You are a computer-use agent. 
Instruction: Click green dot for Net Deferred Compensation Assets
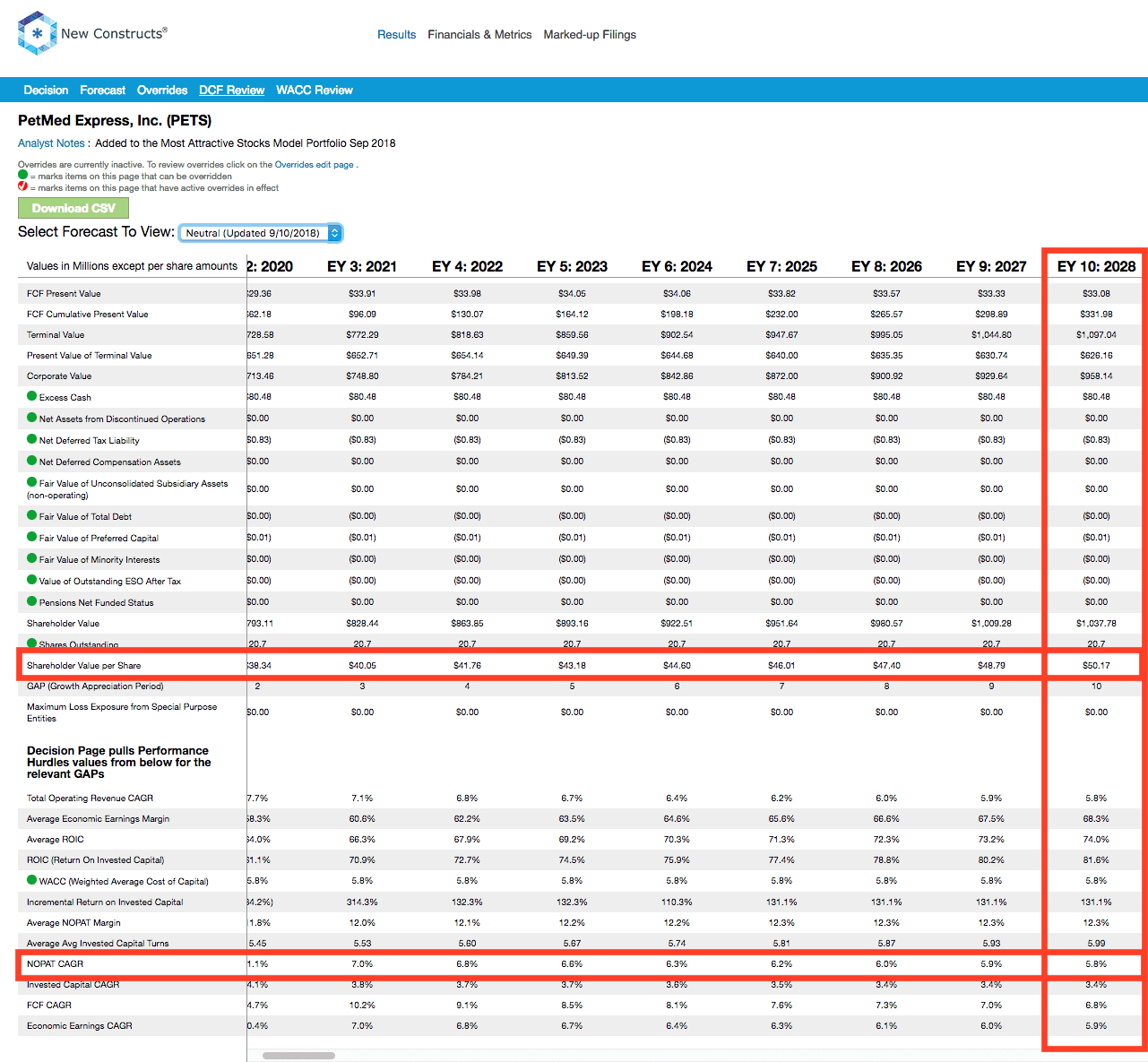[x=31, y=461]
